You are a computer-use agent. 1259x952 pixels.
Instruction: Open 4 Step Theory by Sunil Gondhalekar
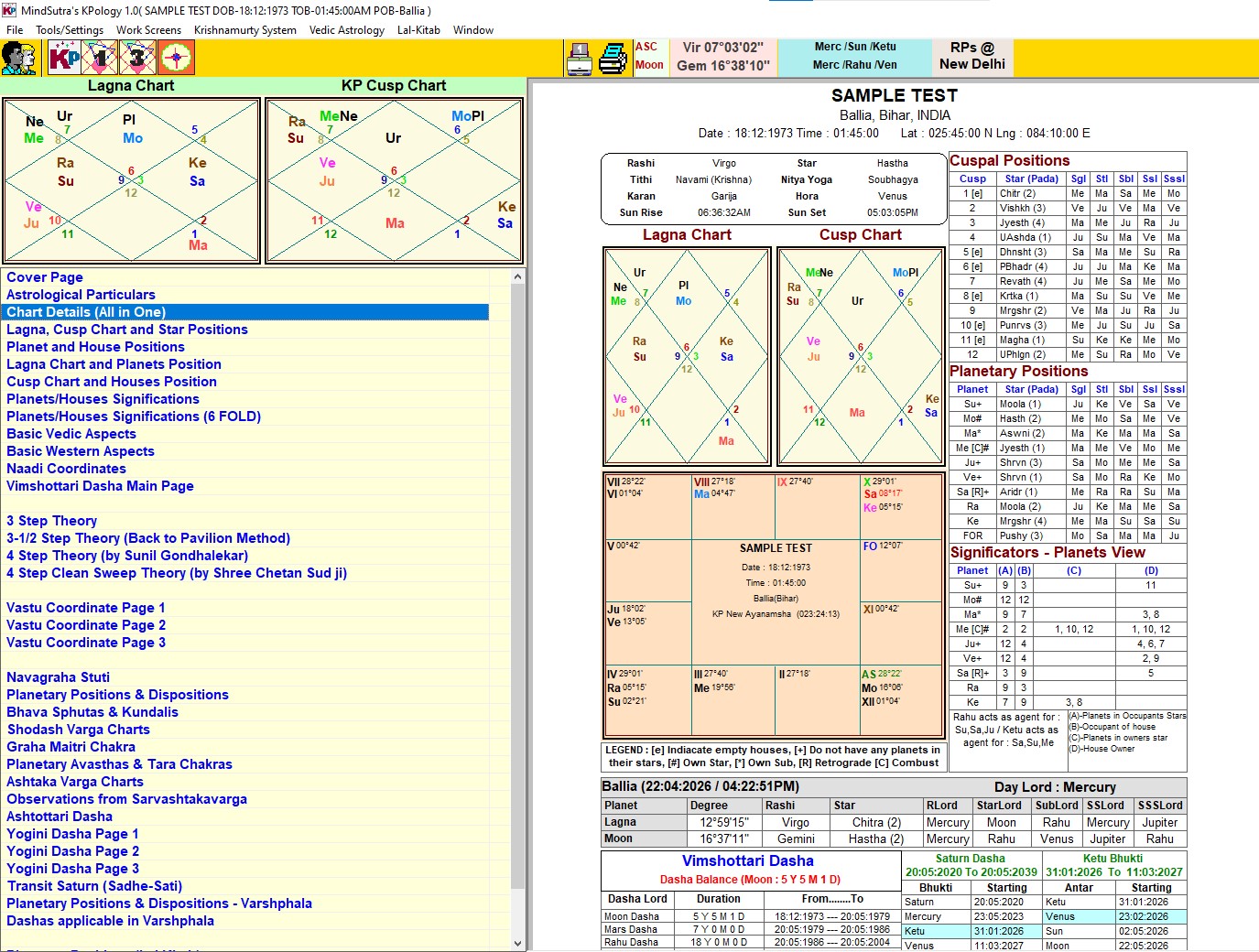(127, 556)
